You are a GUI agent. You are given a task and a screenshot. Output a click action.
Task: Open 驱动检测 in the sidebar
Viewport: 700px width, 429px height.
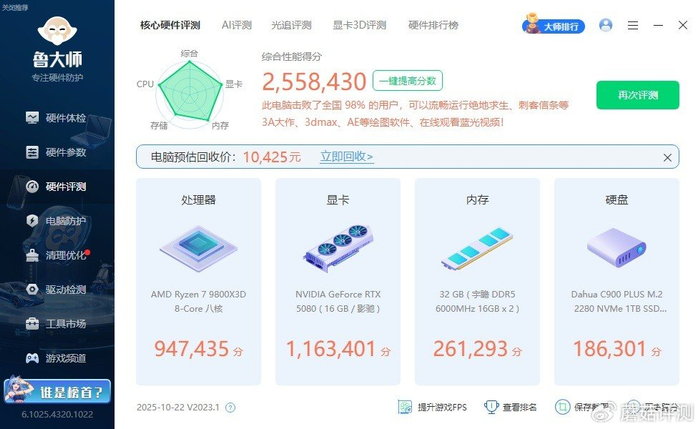pos(56,289)
